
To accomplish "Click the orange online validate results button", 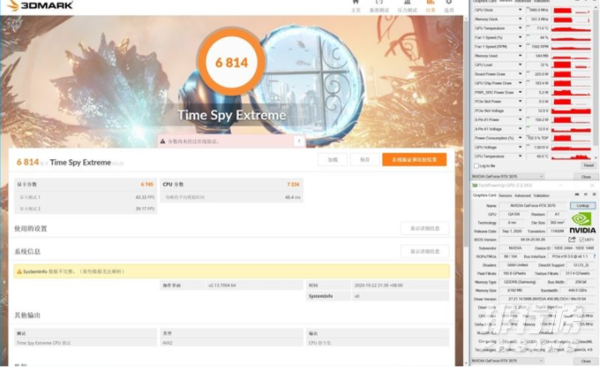I will pyautogui.click(x=414, y=160).
